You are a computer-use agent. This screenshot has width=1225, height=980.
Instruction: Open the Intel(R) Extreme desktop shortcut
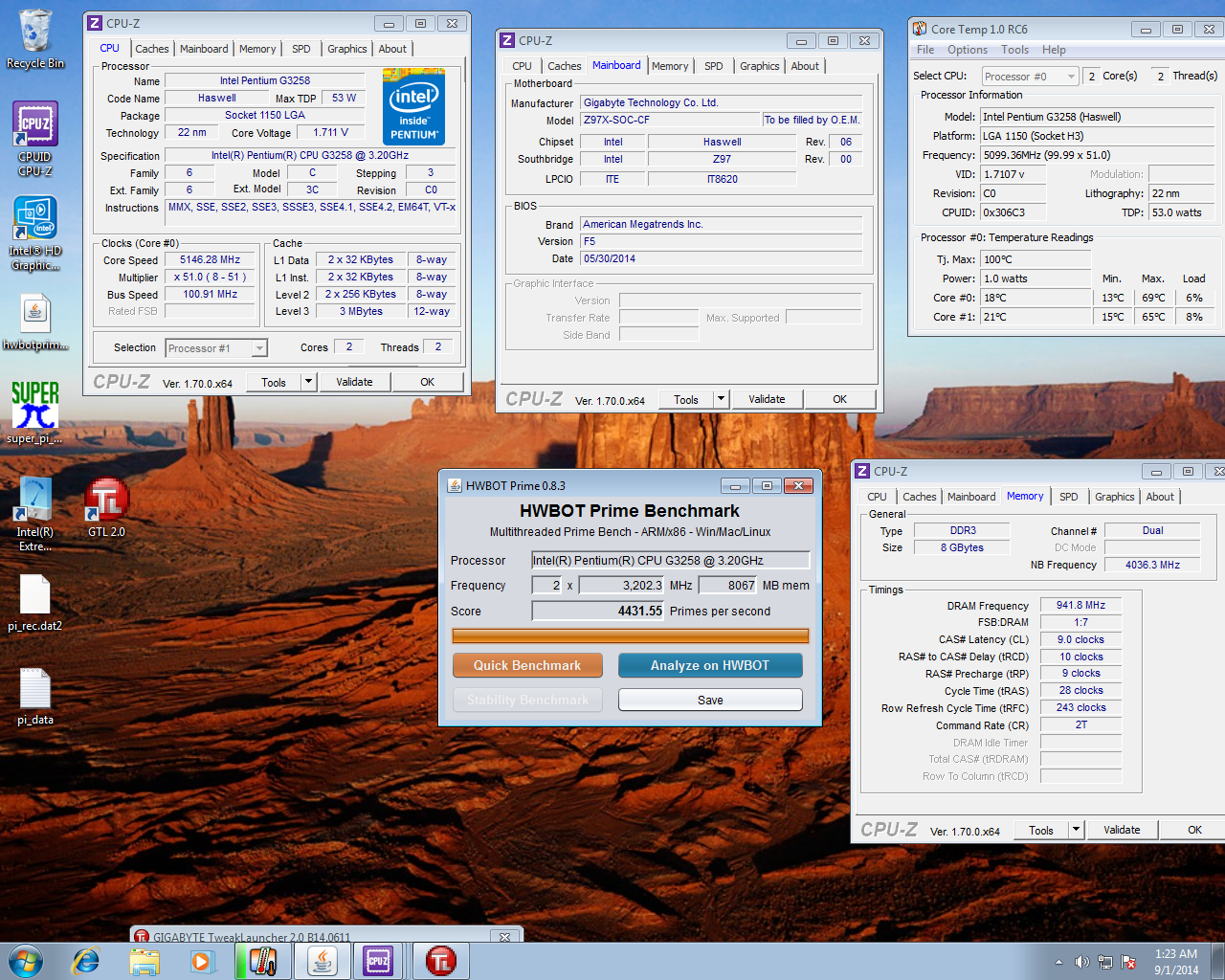pos(34,514)
